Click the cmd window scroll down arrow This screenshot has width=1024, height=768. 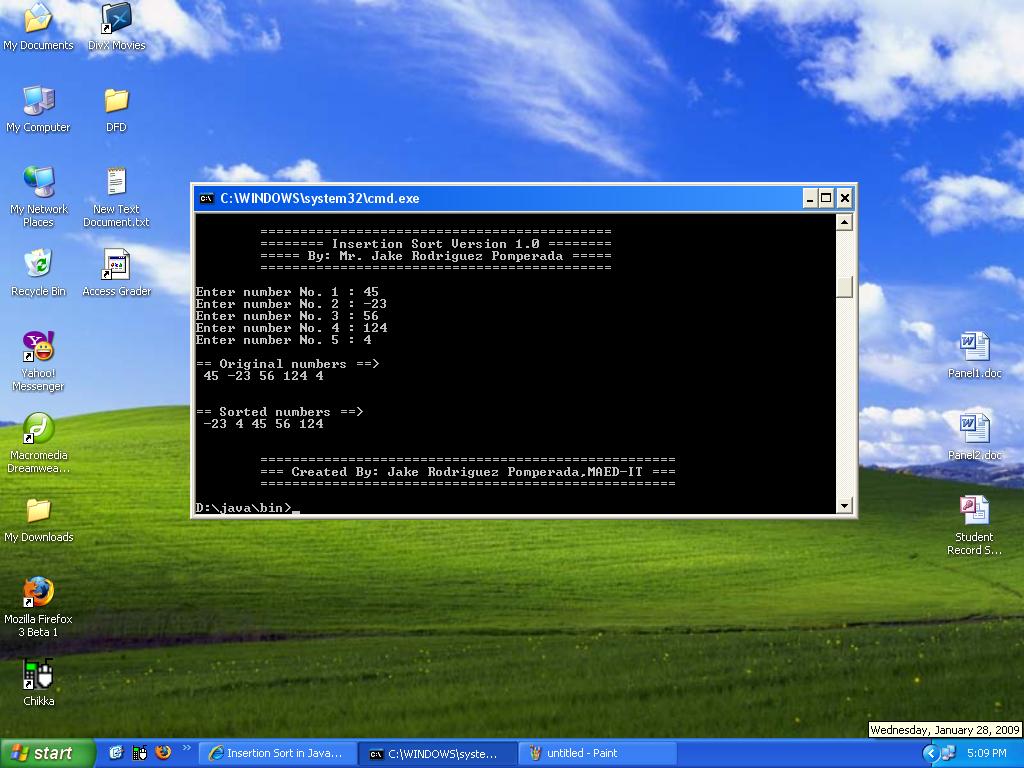(x=844, y=505)
